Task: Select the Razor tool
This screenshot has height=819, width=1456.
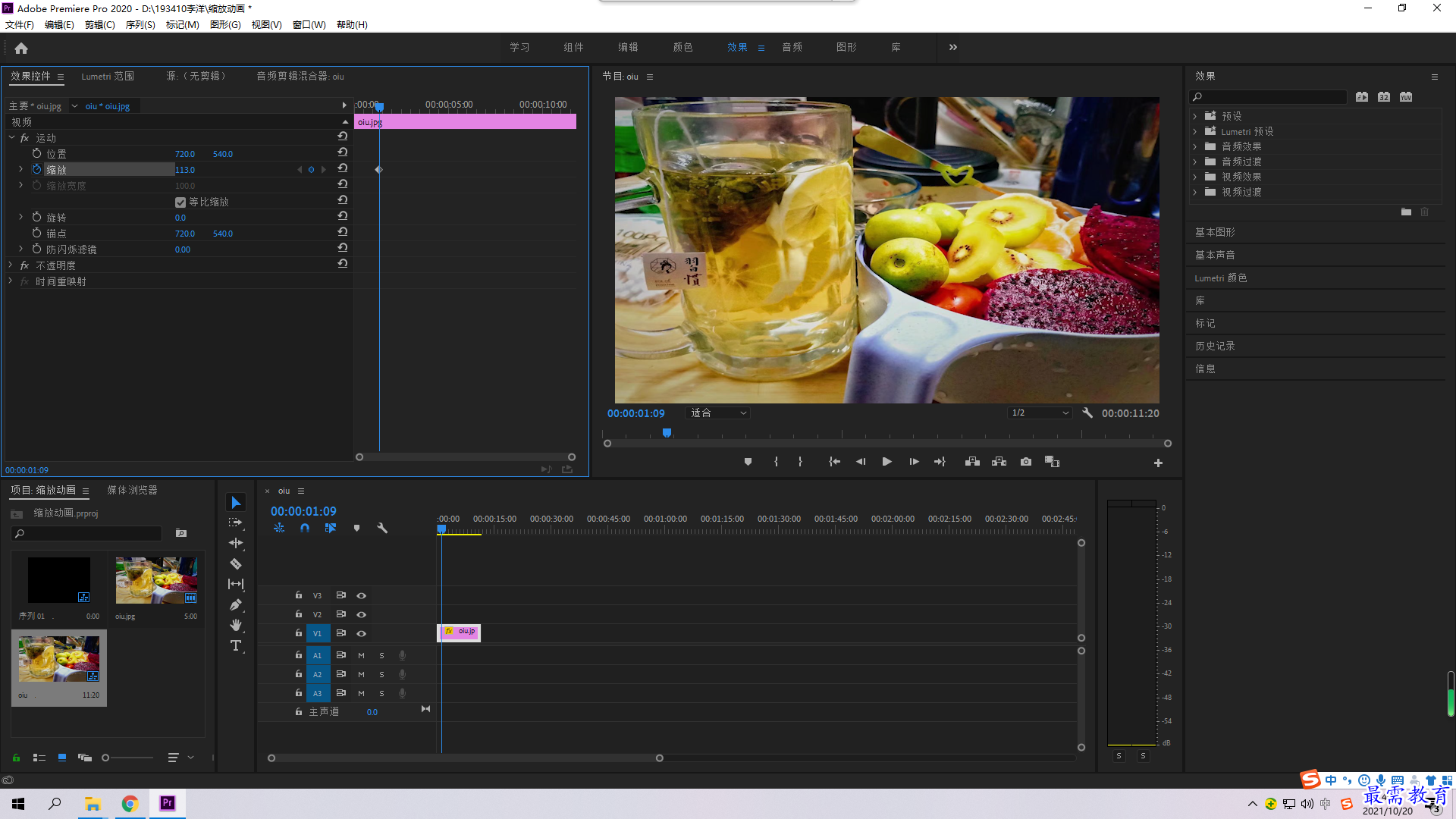Action: pos(236,563)
